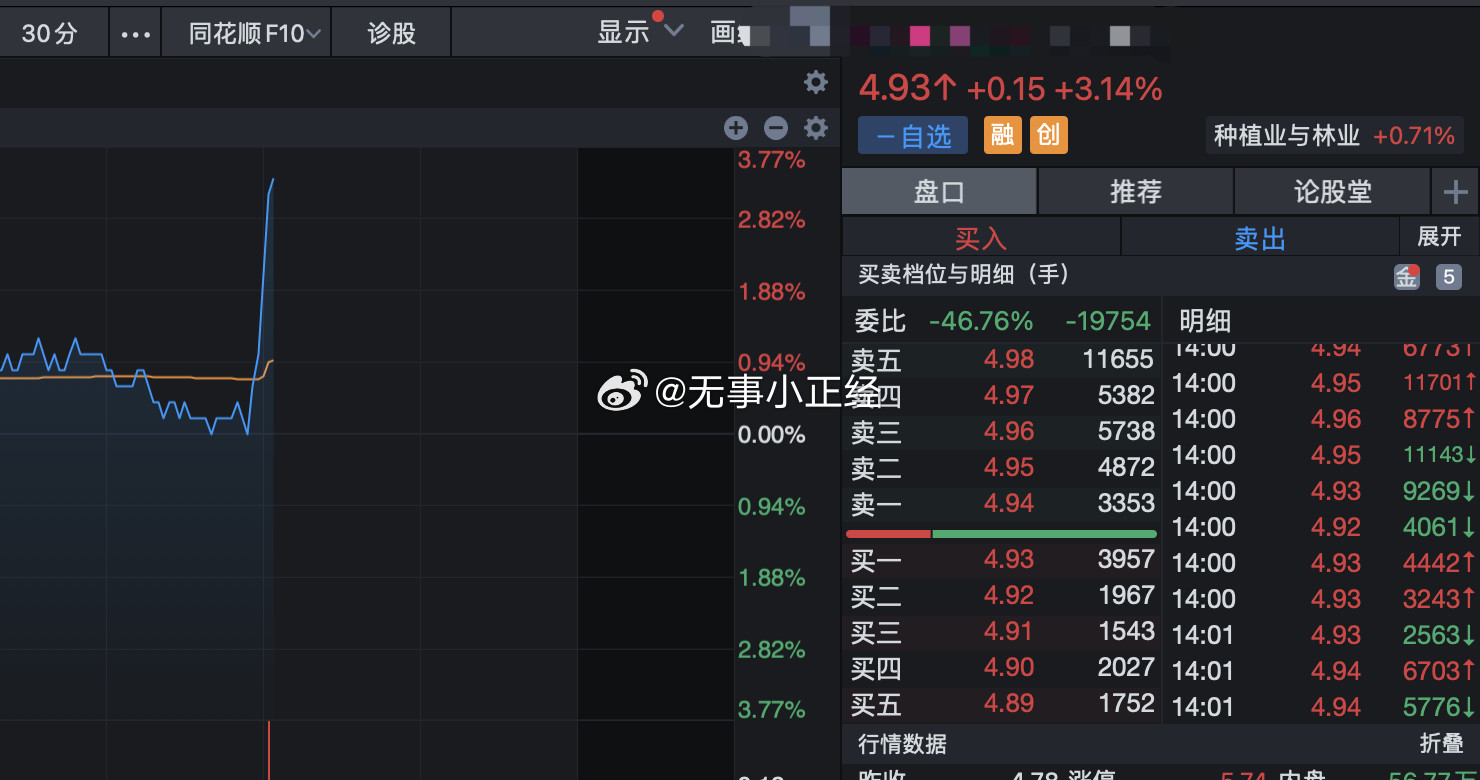Click the 卖出 sell button
The width and height of the screenshot is (1480, 780).
coord(1260,238)
